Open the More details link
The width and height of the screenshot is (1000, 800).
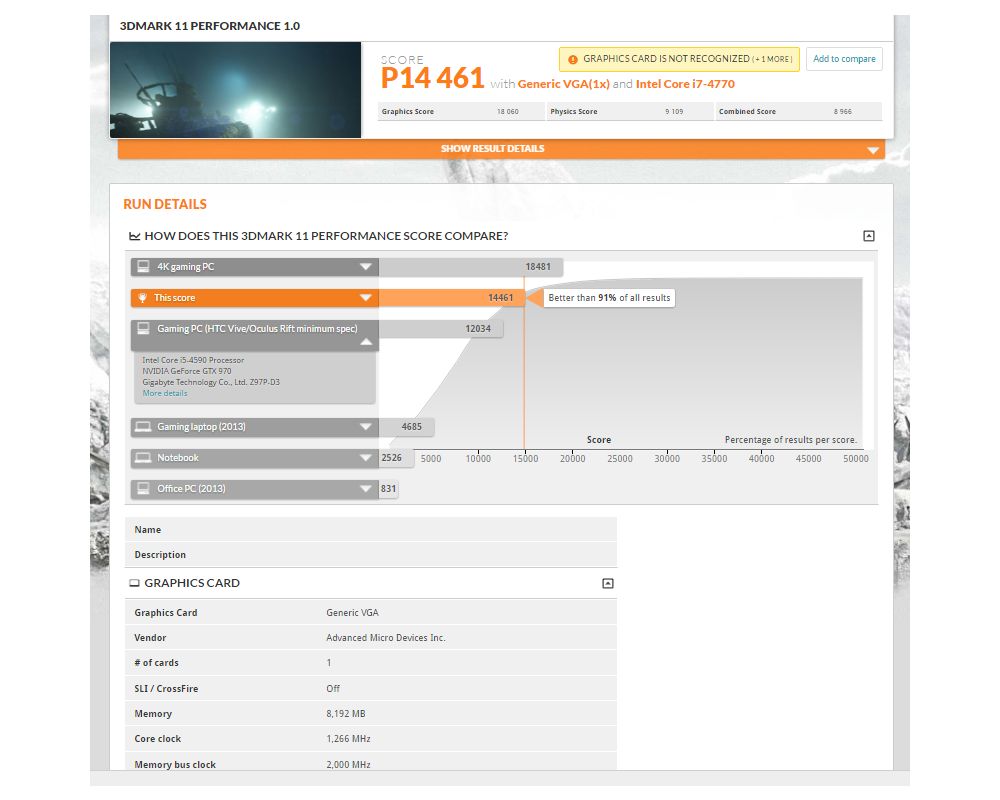[x=164, y=393]
